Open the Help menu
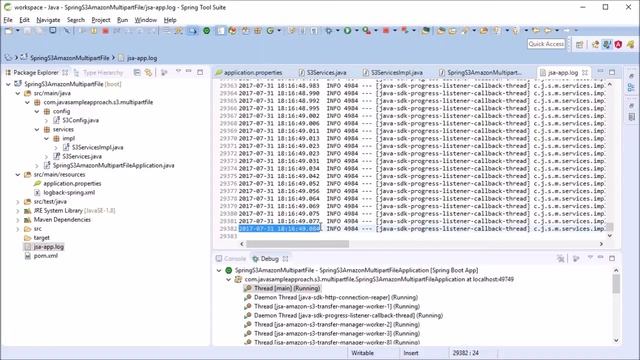The width and height of the screenshot is (640, 360). tap(170, 20)
